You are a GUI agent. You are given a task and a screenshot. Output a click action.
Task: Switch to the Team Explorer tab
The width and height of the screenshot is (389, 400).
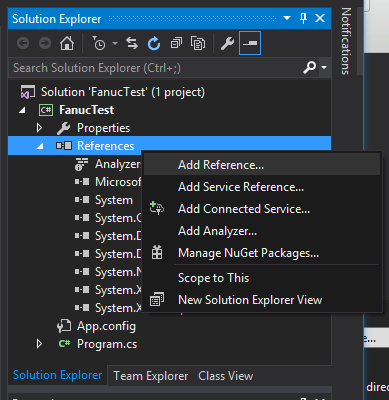point(151,376)
